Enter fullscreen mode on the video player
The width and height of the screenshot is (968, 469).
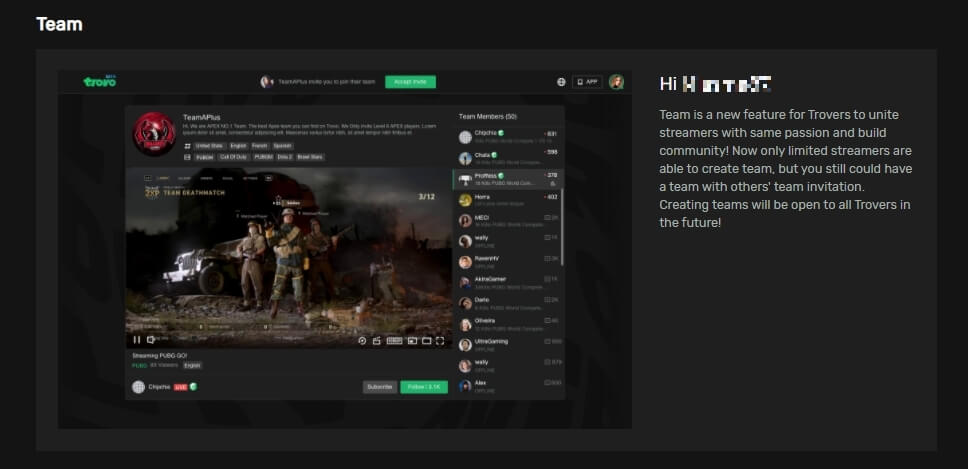pyautogui.click(x=440, y=340)
